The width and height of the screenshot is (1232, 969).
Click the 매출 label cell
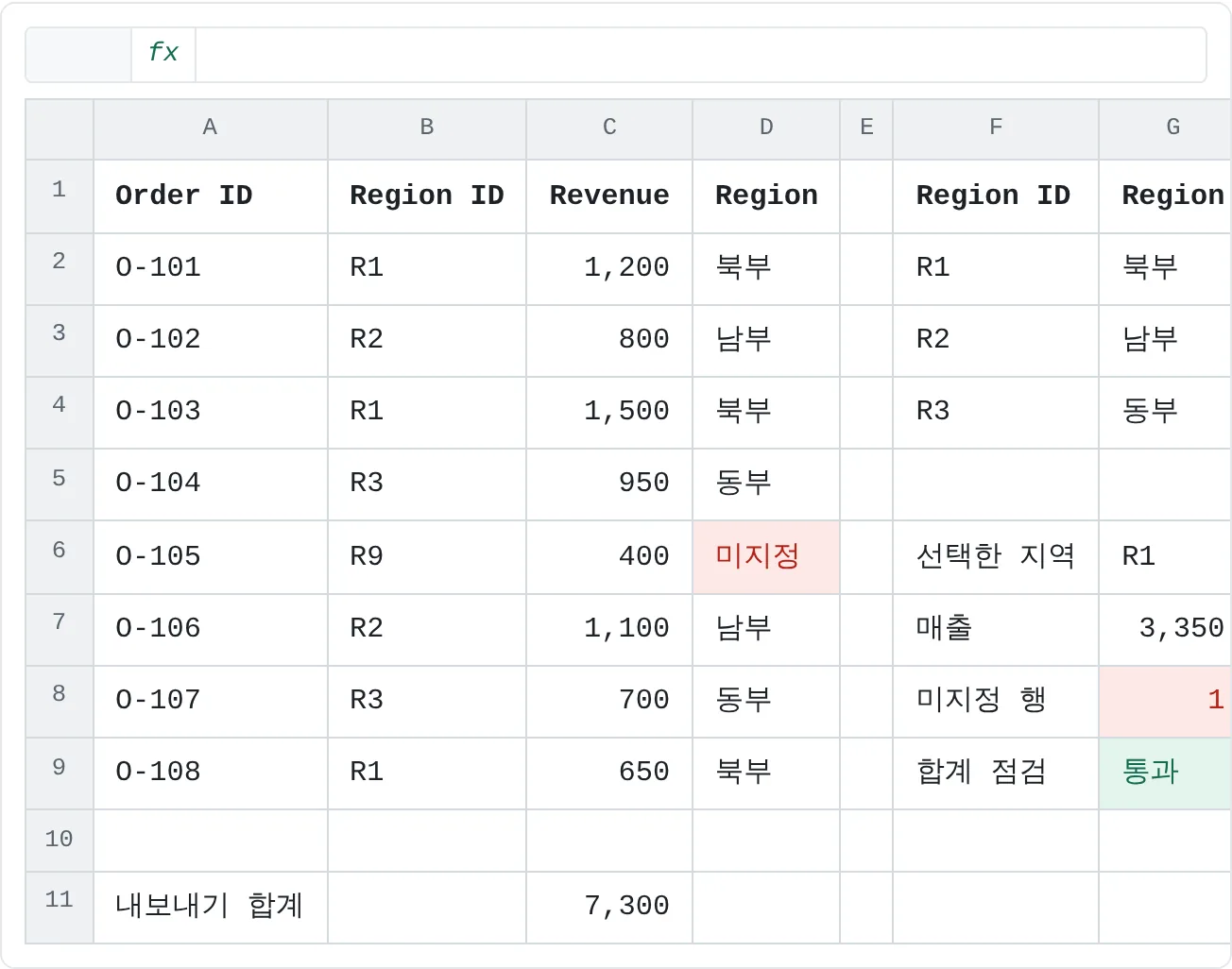(x=996, y=630)
